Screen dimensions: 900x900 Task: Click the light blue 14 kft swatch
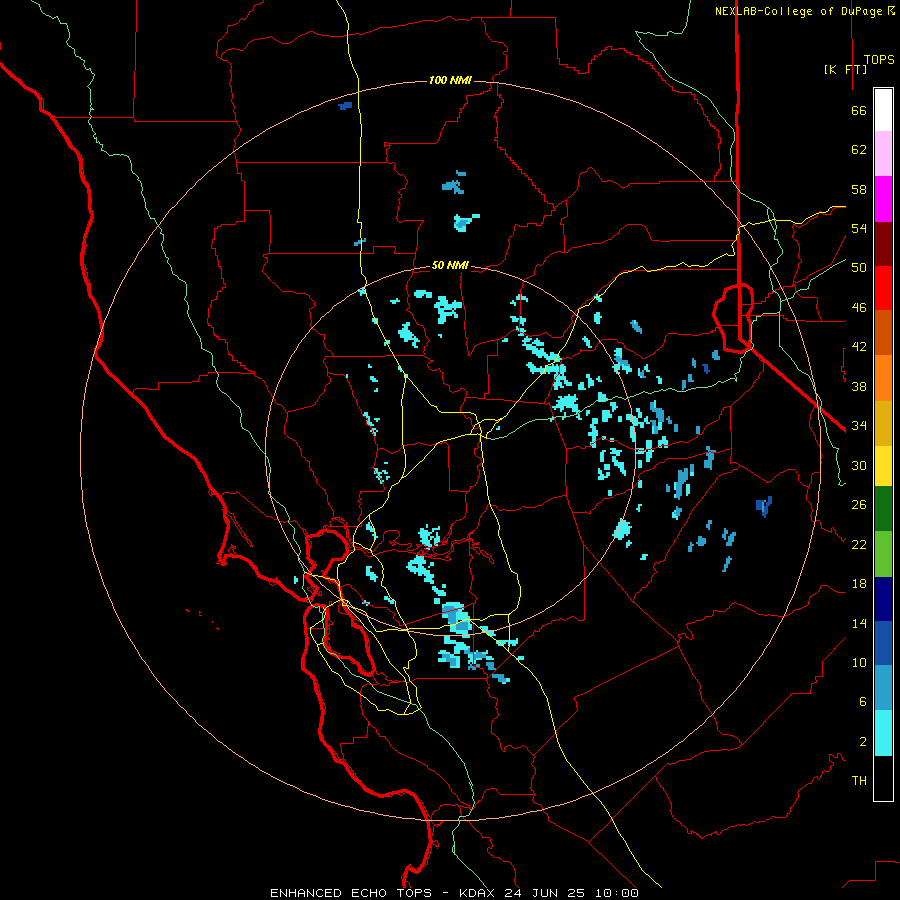883,688
